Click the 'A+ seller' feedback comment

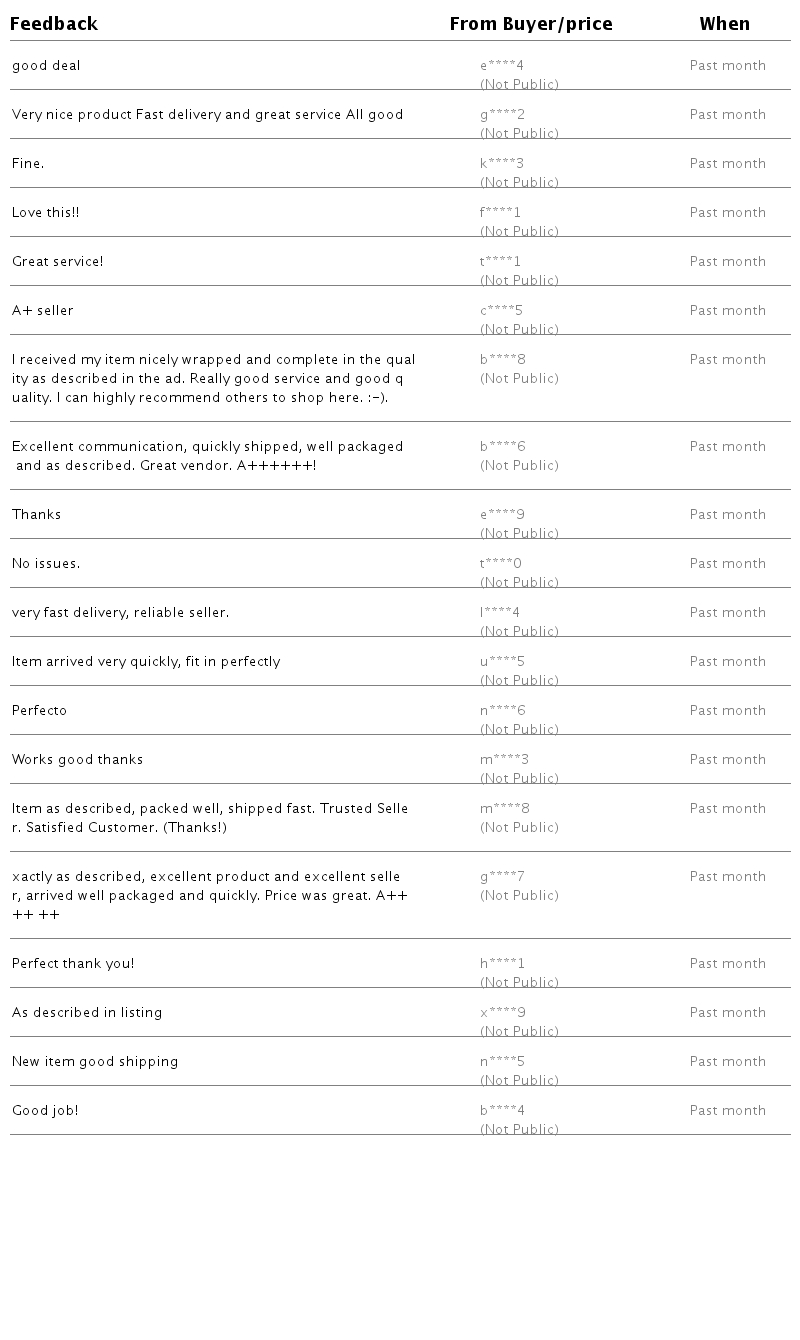point(43,311)
